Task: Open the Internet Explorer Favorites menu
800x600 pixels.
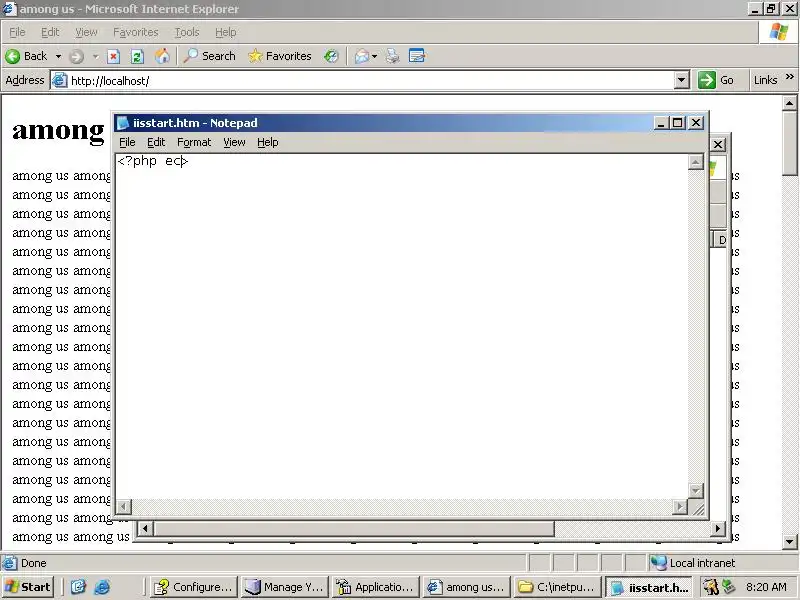Action: pos(136,32)
